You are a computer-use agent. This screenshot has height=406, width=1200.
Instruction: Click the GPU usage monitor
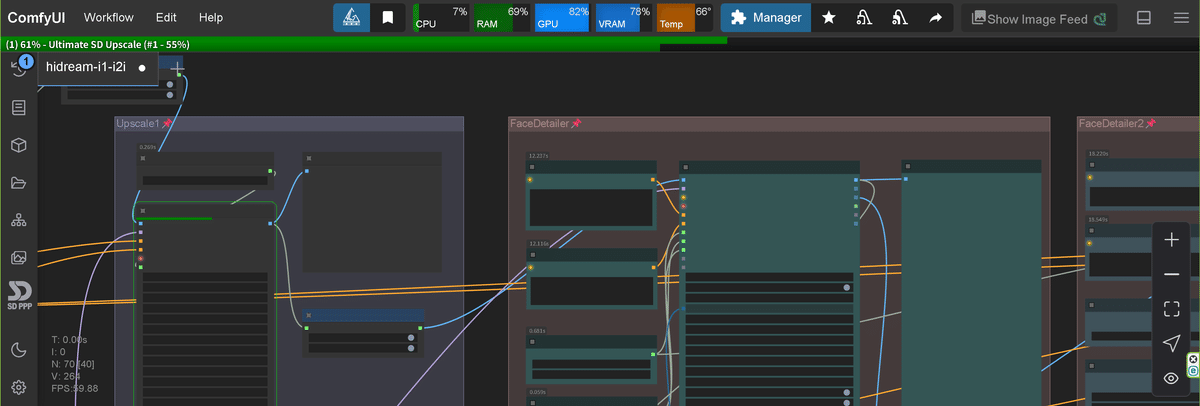tap(563, 18)
